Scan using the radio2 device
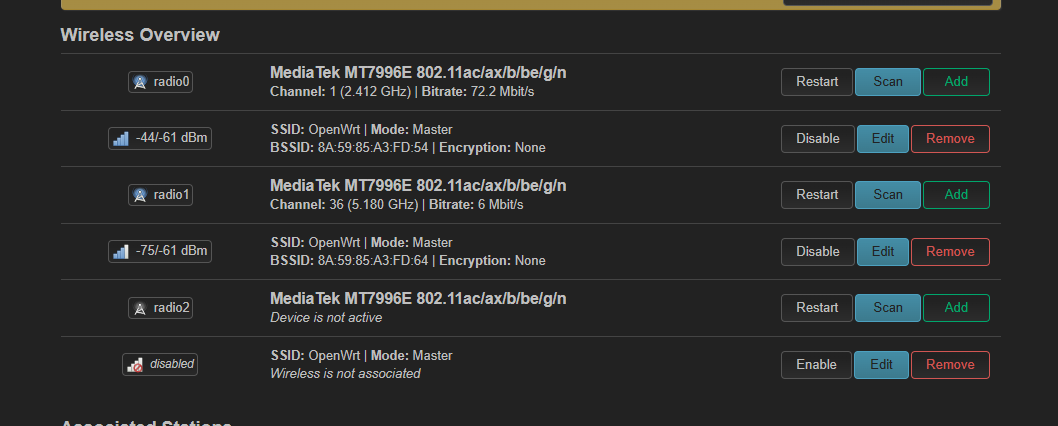Viewport: 1058px width, 426px height. pos(888,307)
